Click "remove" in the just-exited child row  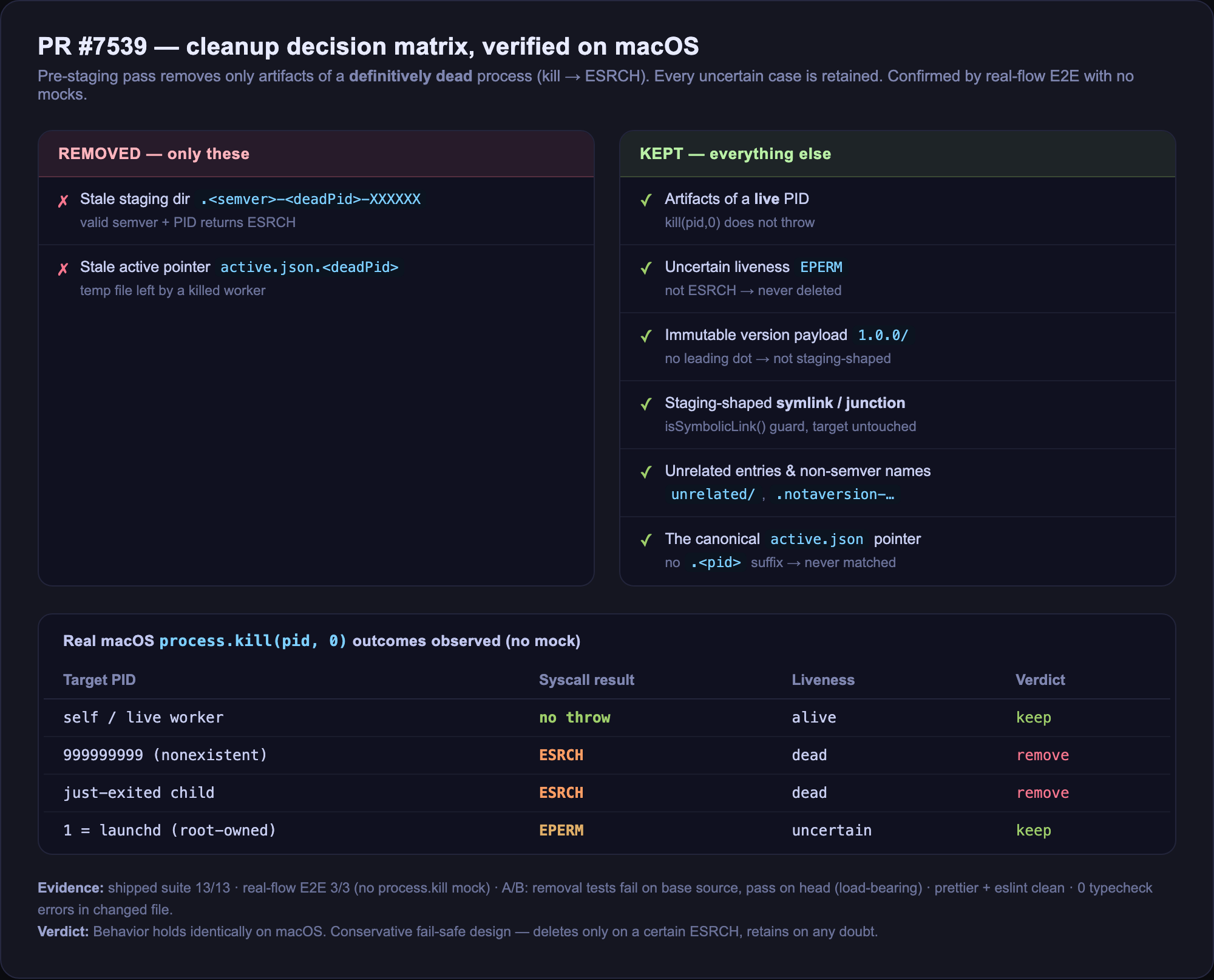click(1043, 793)
